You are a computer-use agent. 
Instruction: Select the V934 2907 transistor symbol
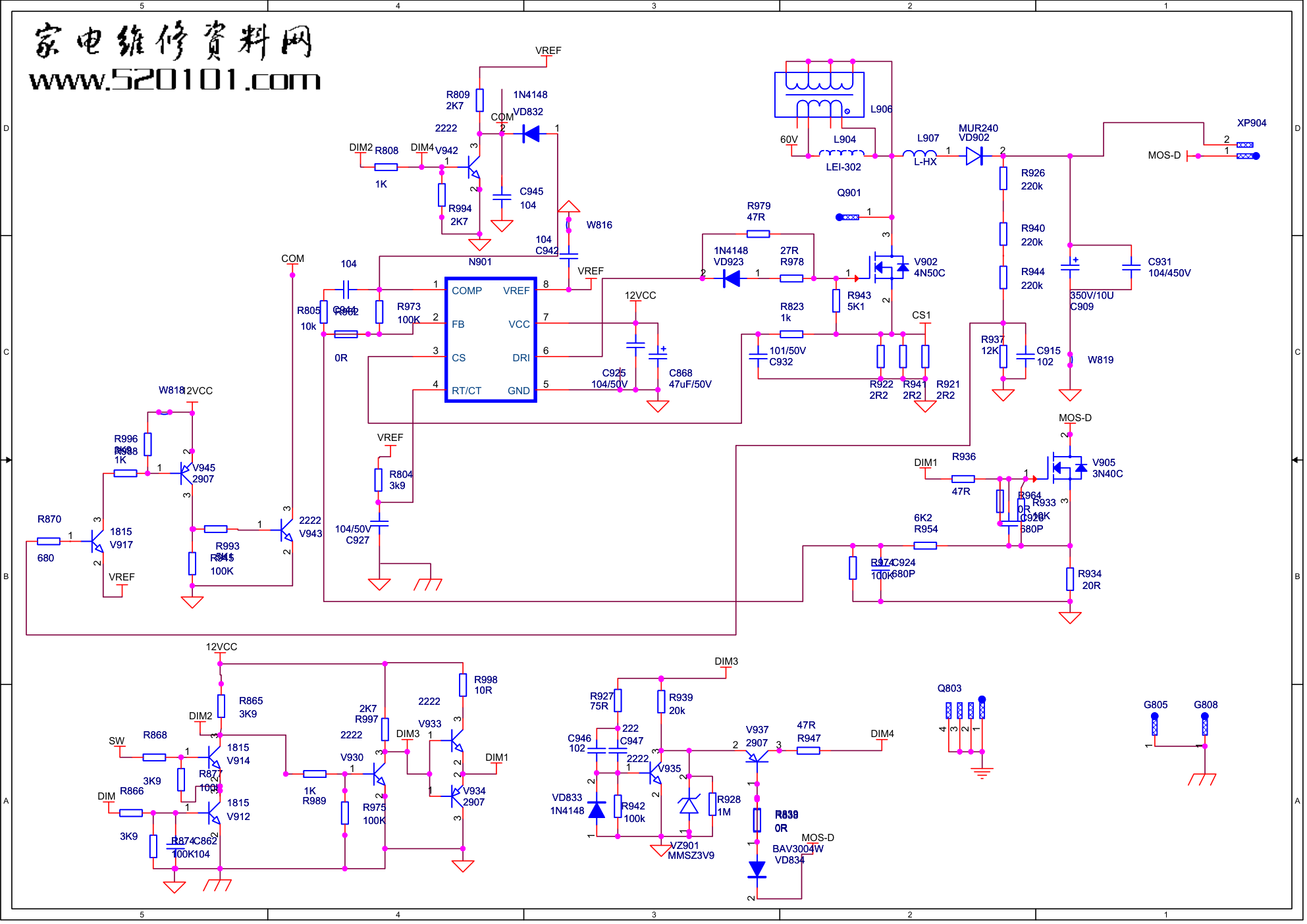tap(456, 796)
